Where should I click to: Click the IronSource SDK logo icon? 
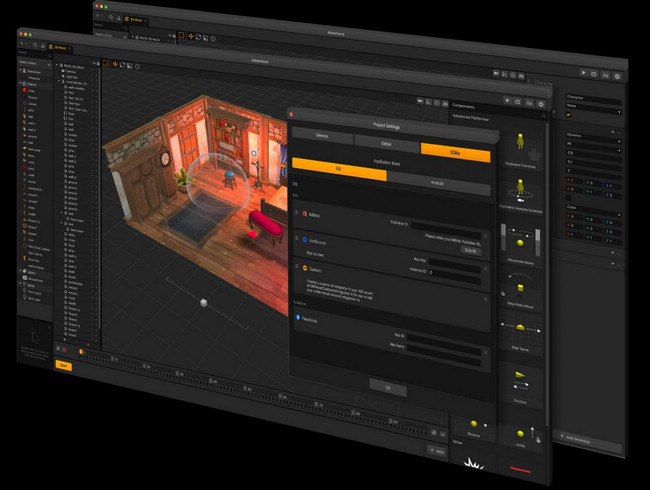click(x=305, y=240)
